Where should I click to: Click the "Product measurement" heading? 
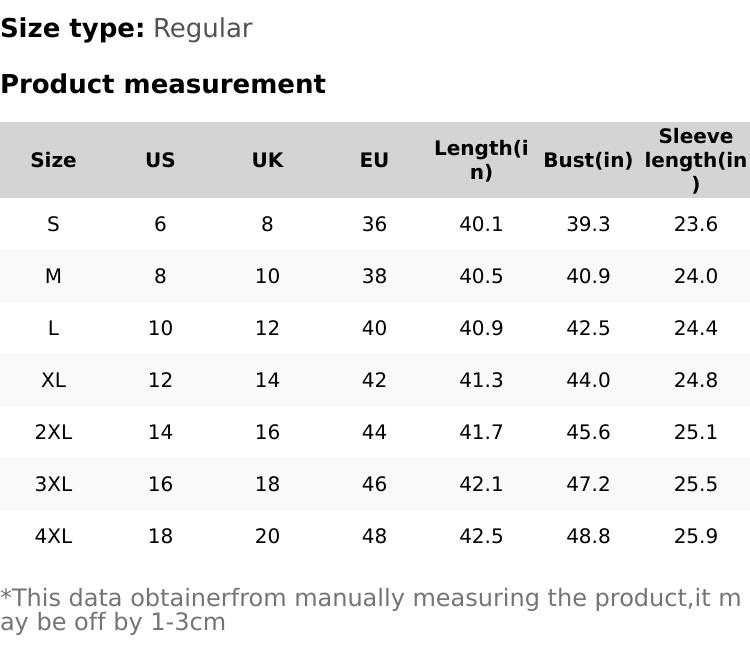click(163, 84)
